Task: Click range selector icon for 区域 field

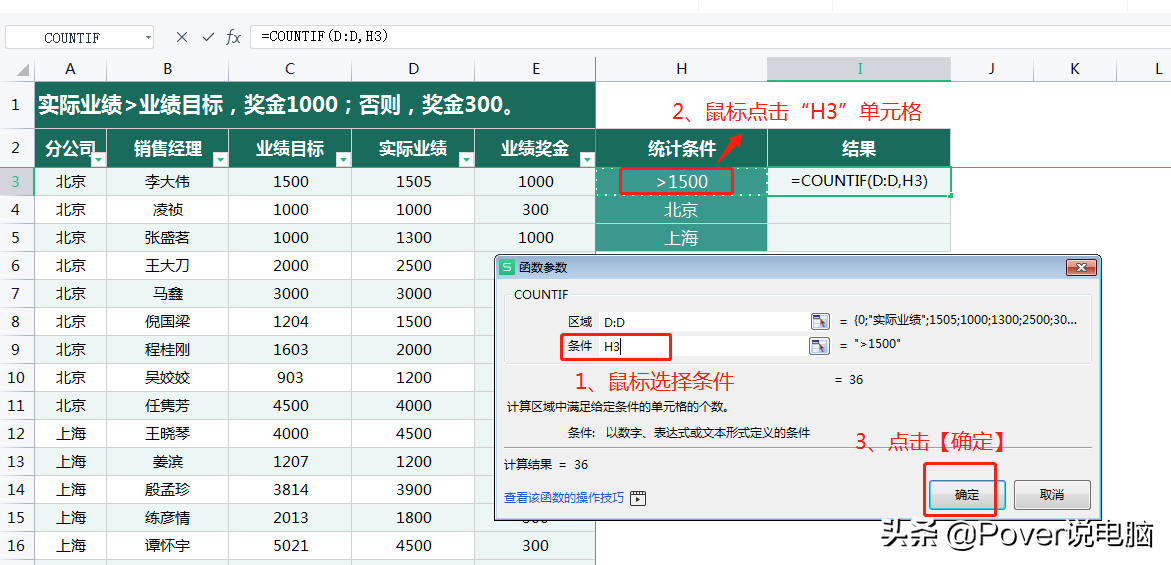Action: point(819,321)
